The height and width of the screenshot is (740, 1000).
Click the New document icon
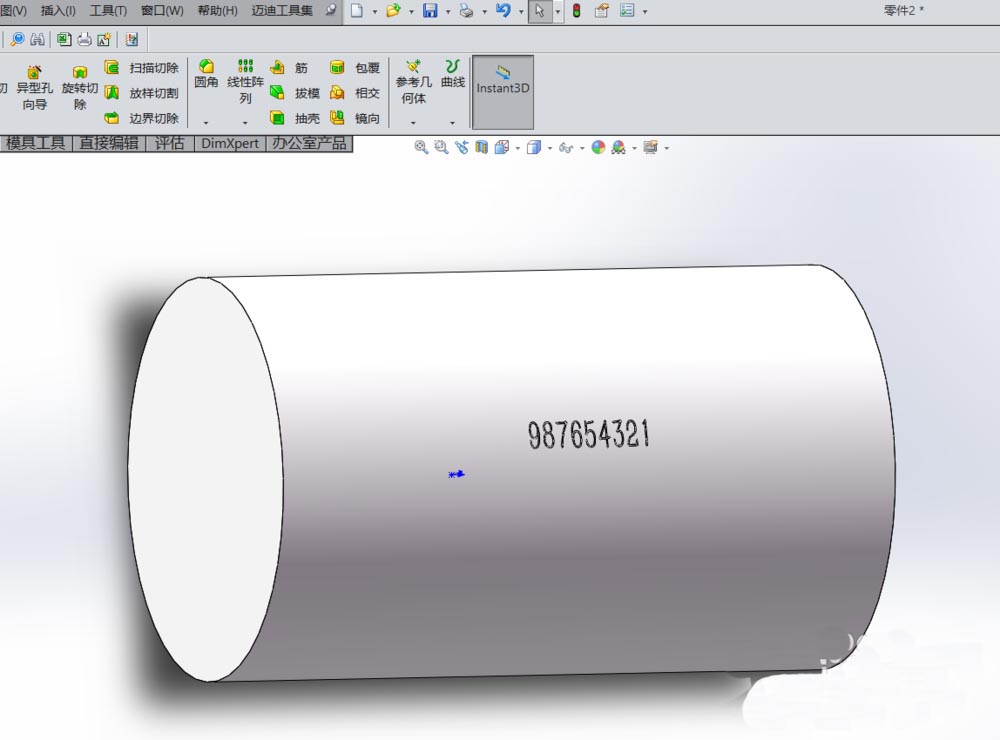pyautogui.click(x=357, y=11)
